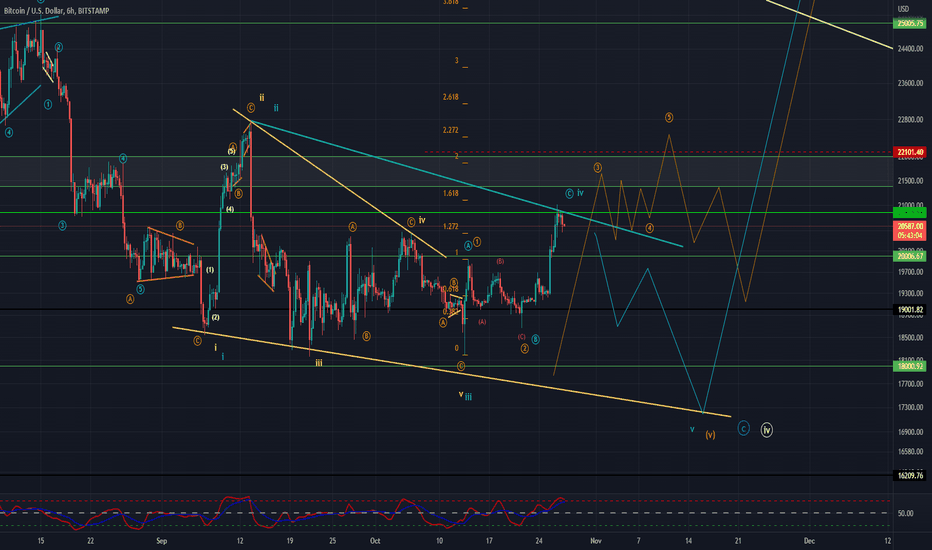Select the teal descending trendline
Viewport: 932px width, 550px height.
pyautogui.click(x=467, y=184)
